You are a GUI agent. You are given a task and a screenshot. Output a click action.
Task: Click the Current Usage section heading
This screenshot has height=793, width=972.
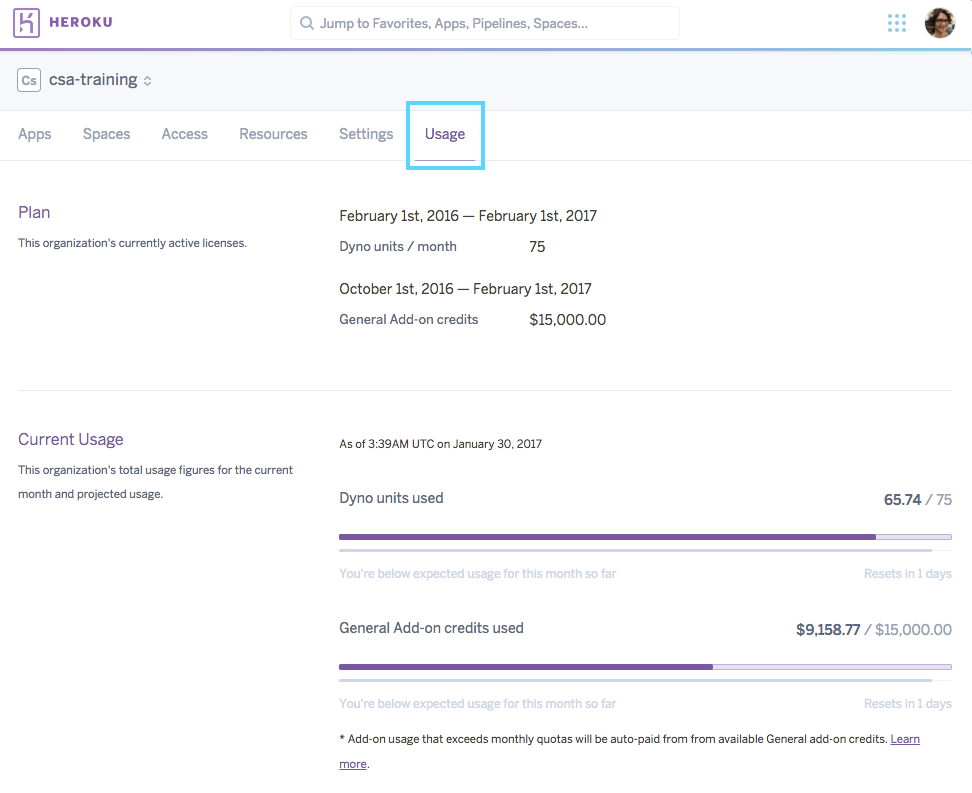tap(71, 440)
